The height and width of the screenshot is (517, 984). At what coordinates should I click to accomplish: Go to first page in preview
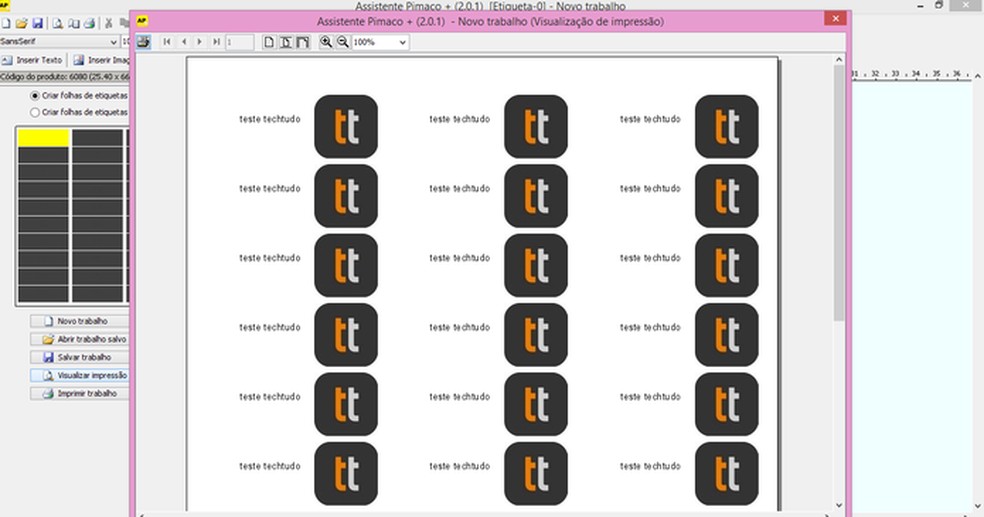coord(167,42)
